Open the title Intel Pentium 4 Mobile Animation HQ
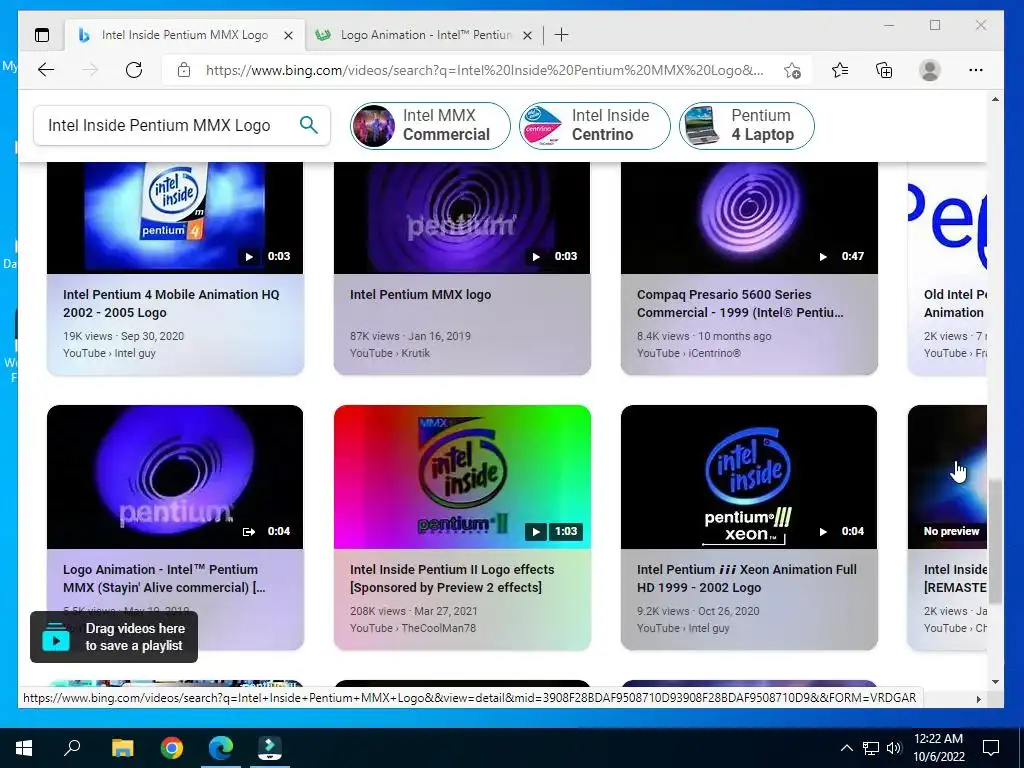The height and width of the screenshot is (768, 1024). click(x=171, y=303)
